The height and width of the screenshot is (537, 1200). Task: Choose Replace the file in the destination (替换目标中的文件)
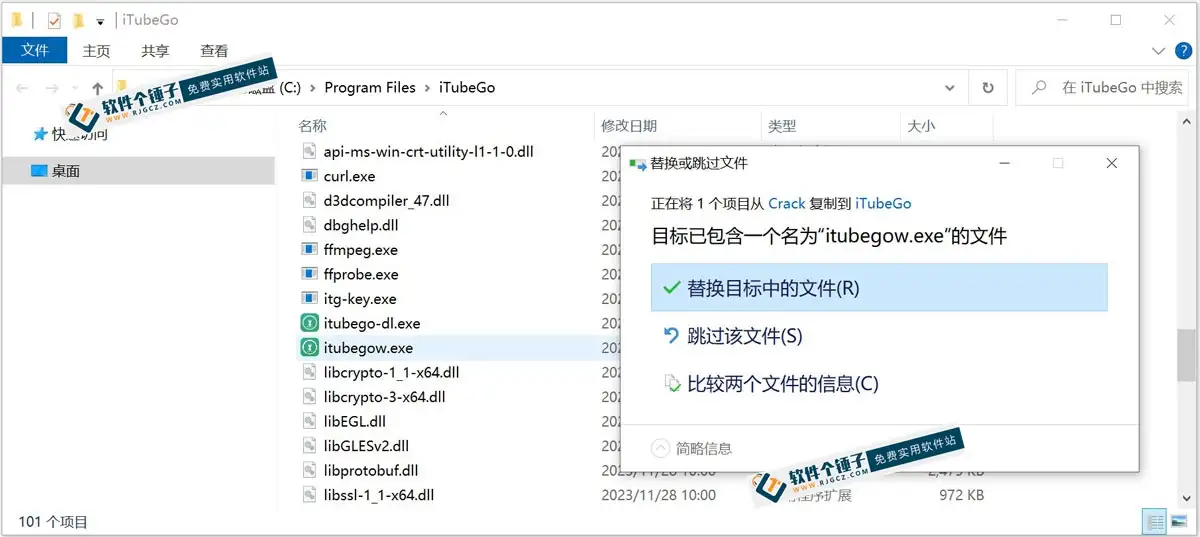coord(879,288)
